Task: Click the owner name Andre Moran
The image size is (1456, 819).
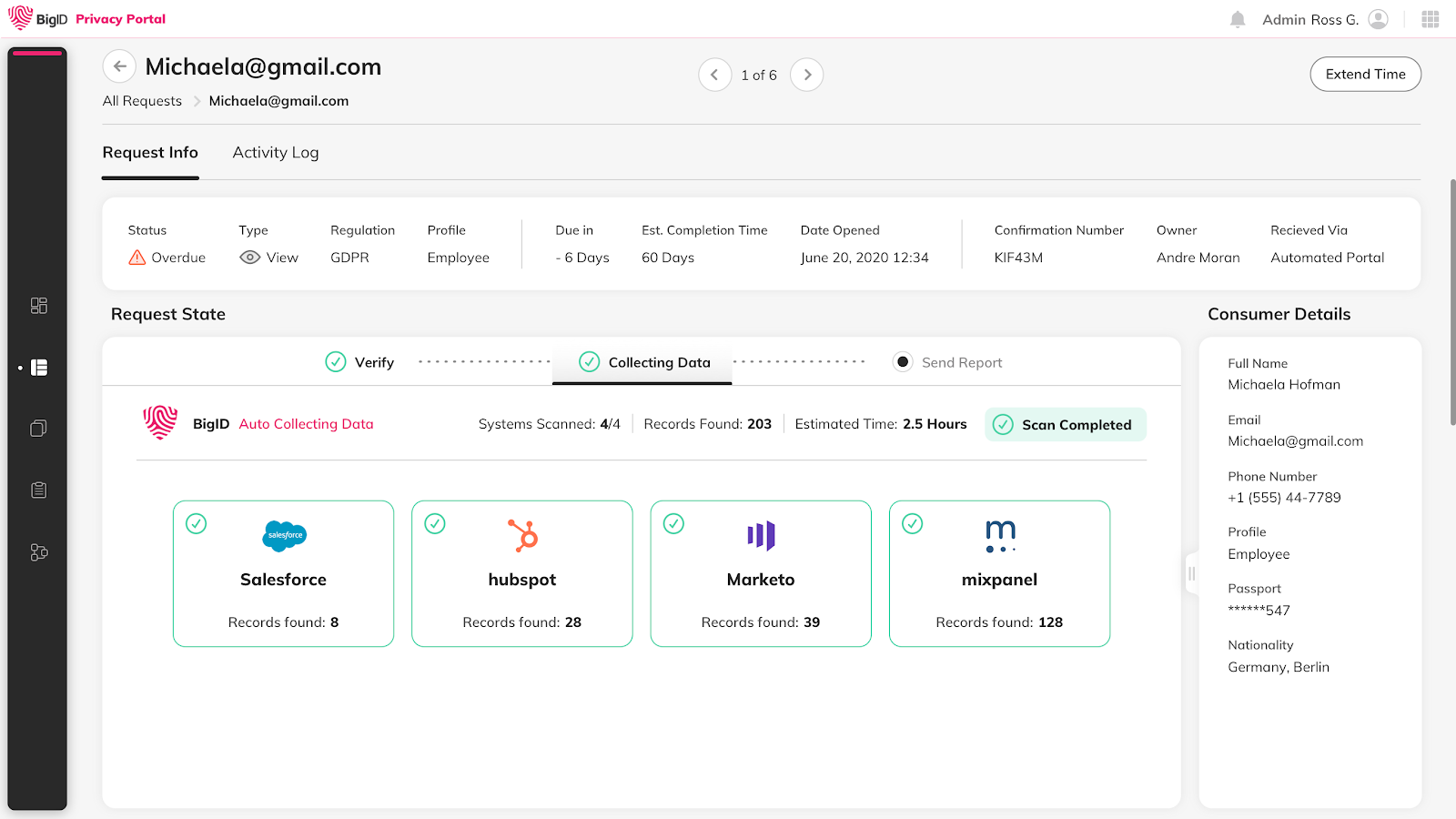Action: (1198, 258)
